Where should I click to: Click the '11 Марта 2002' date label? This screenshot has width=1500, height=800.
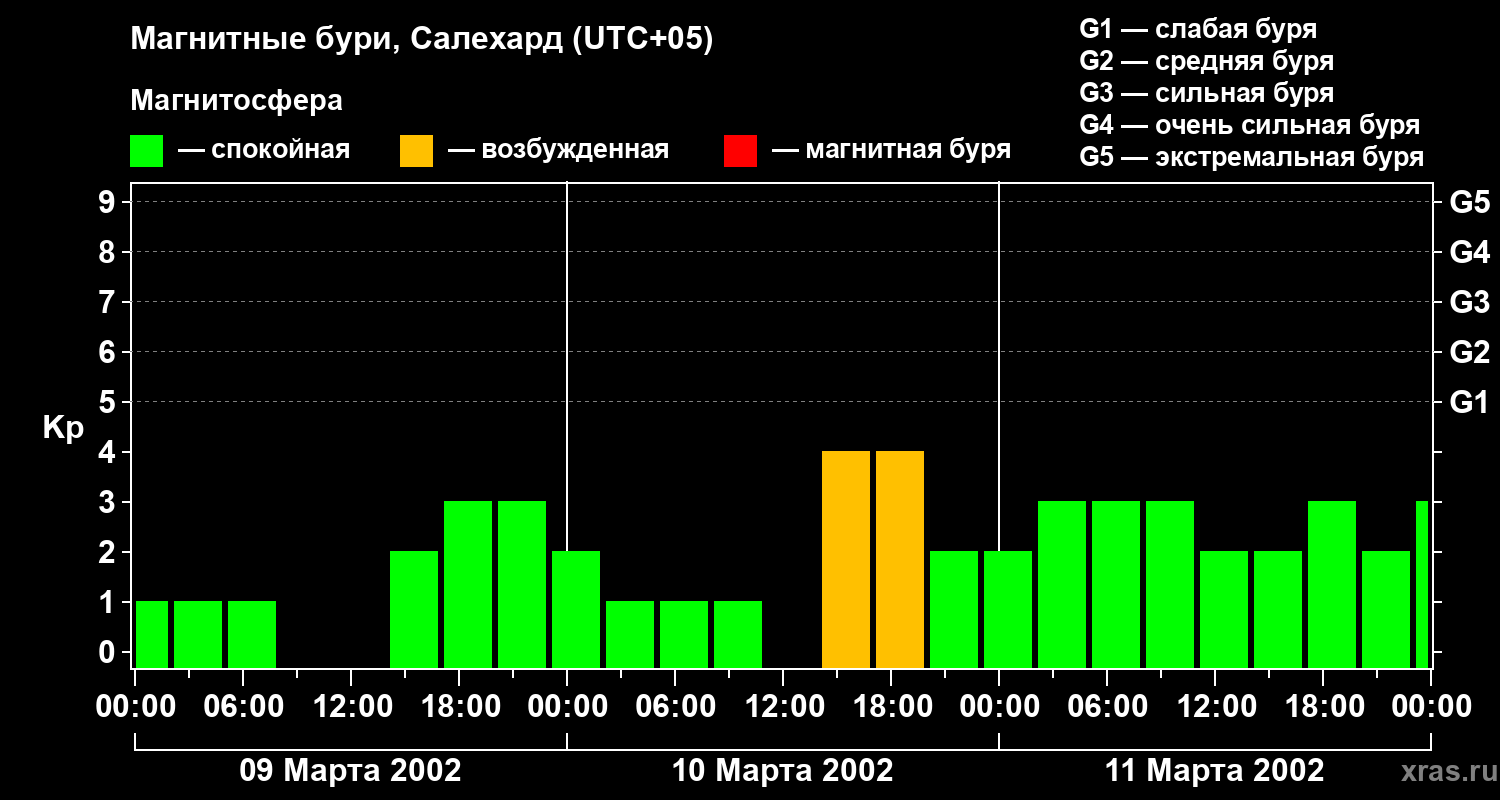(1214, 771)
